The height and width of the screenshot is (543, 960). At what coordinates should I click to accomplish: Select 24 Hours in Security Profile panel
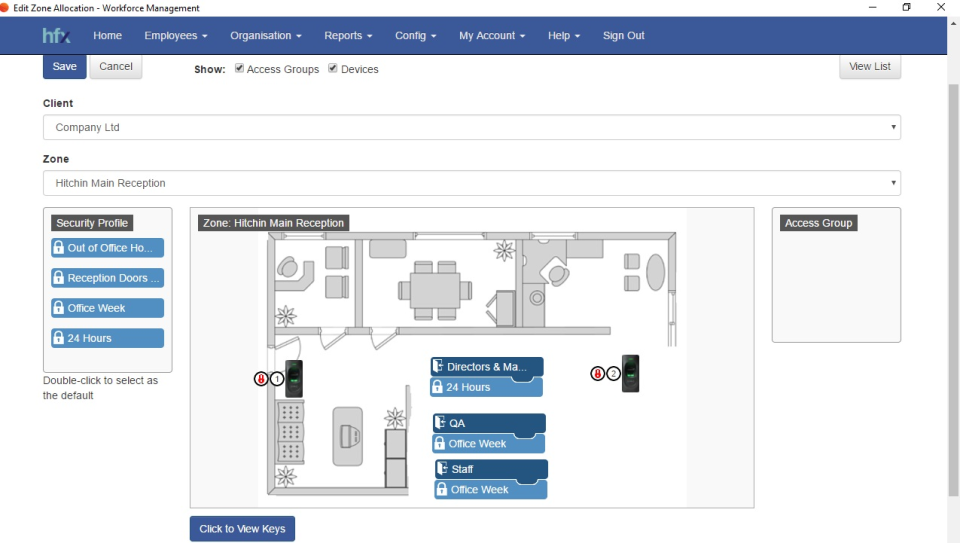coord(108,338)
